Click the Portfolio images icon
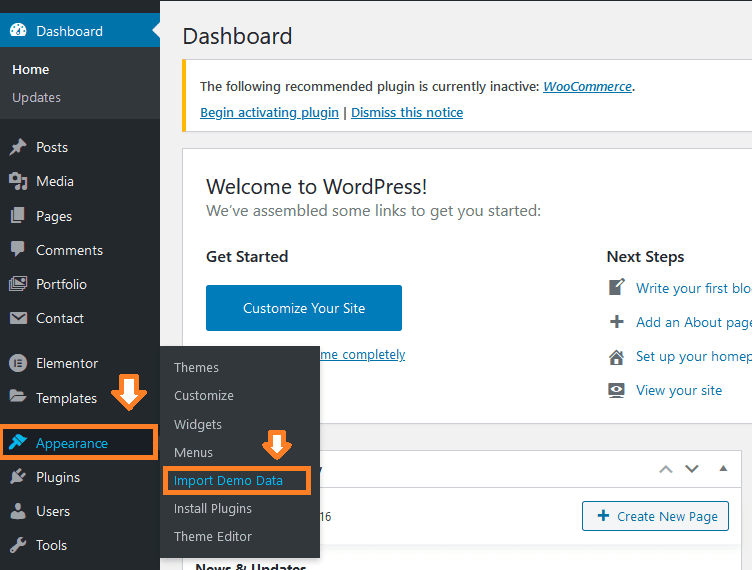The width and height of the screenshot is (752, 570). tap(18, 284)
